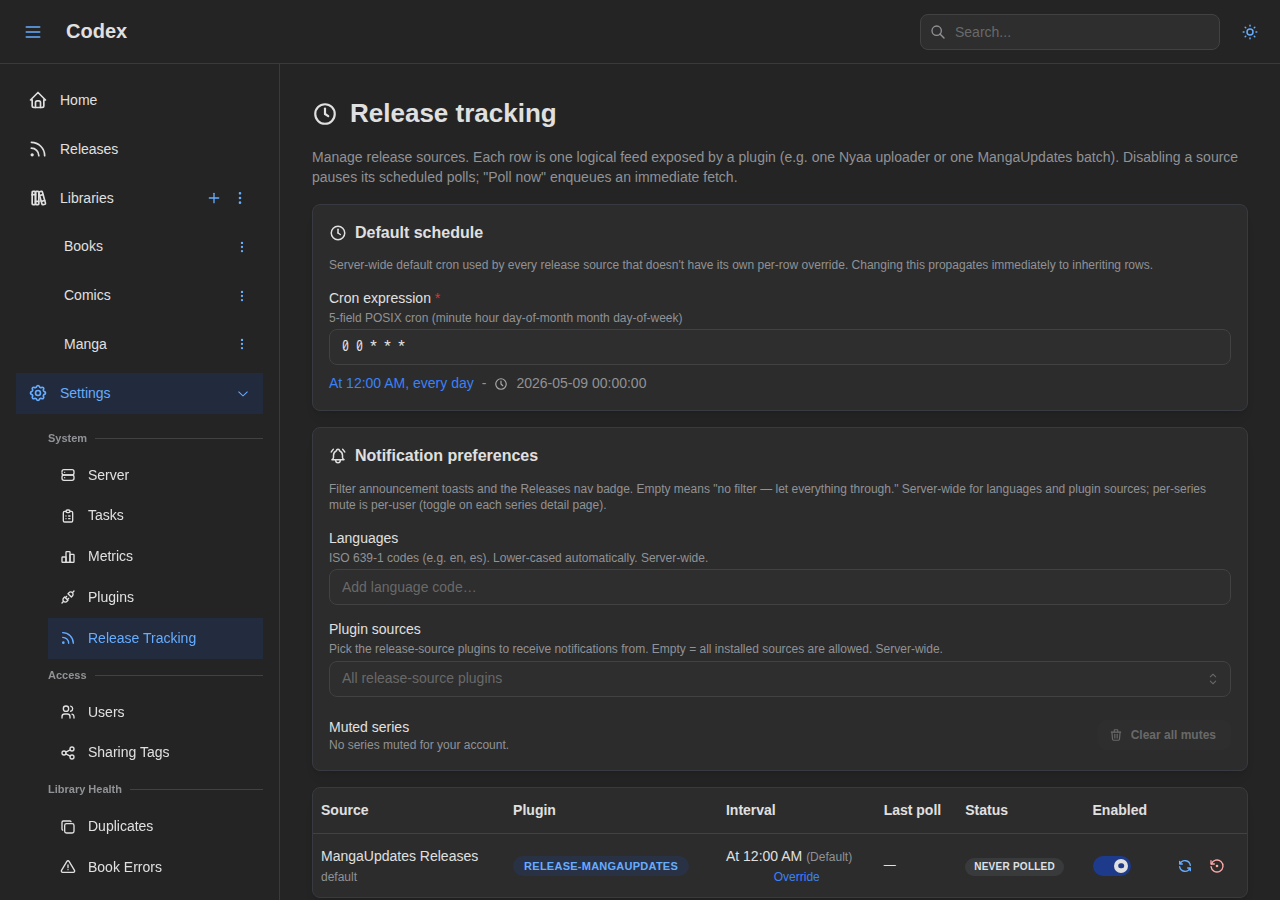
Task: Collapse the Settings section chevron
Action: [x=243, y=394]
